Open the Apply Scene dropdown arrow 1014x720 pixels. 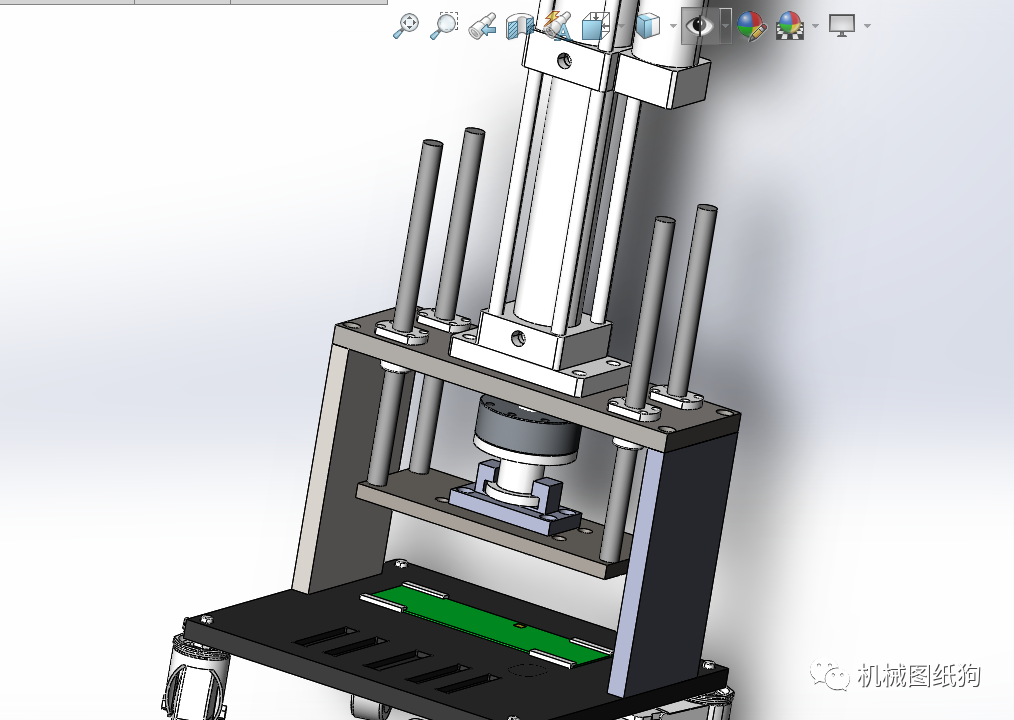point(815,26)
